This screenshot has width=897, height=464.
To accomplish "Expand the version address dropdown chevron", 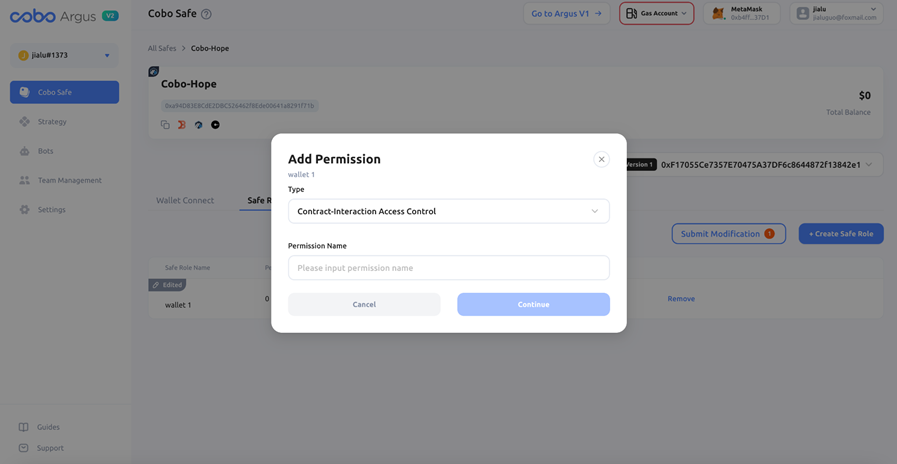I will pyautogui.click(x=869, y=165).
